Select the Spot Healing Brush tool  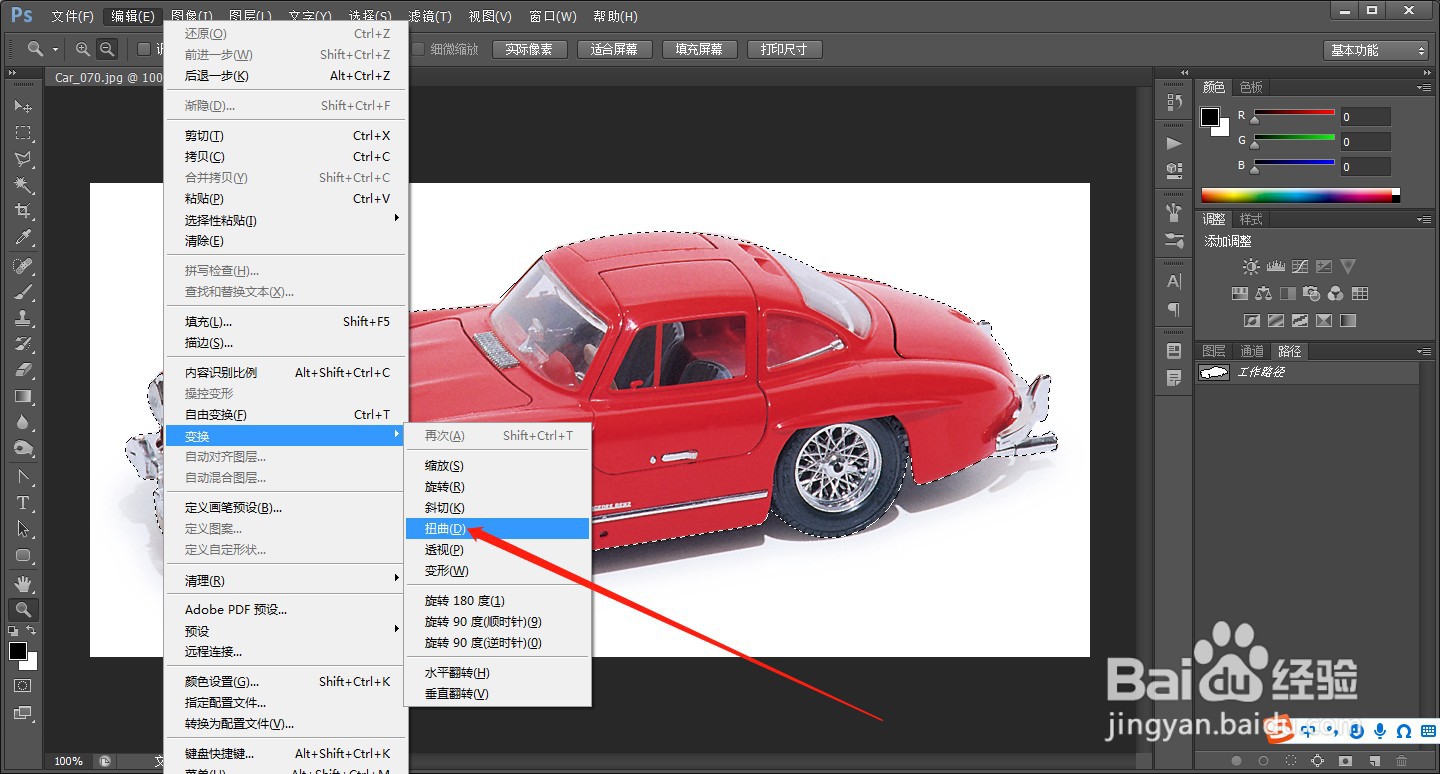[23, 266]
